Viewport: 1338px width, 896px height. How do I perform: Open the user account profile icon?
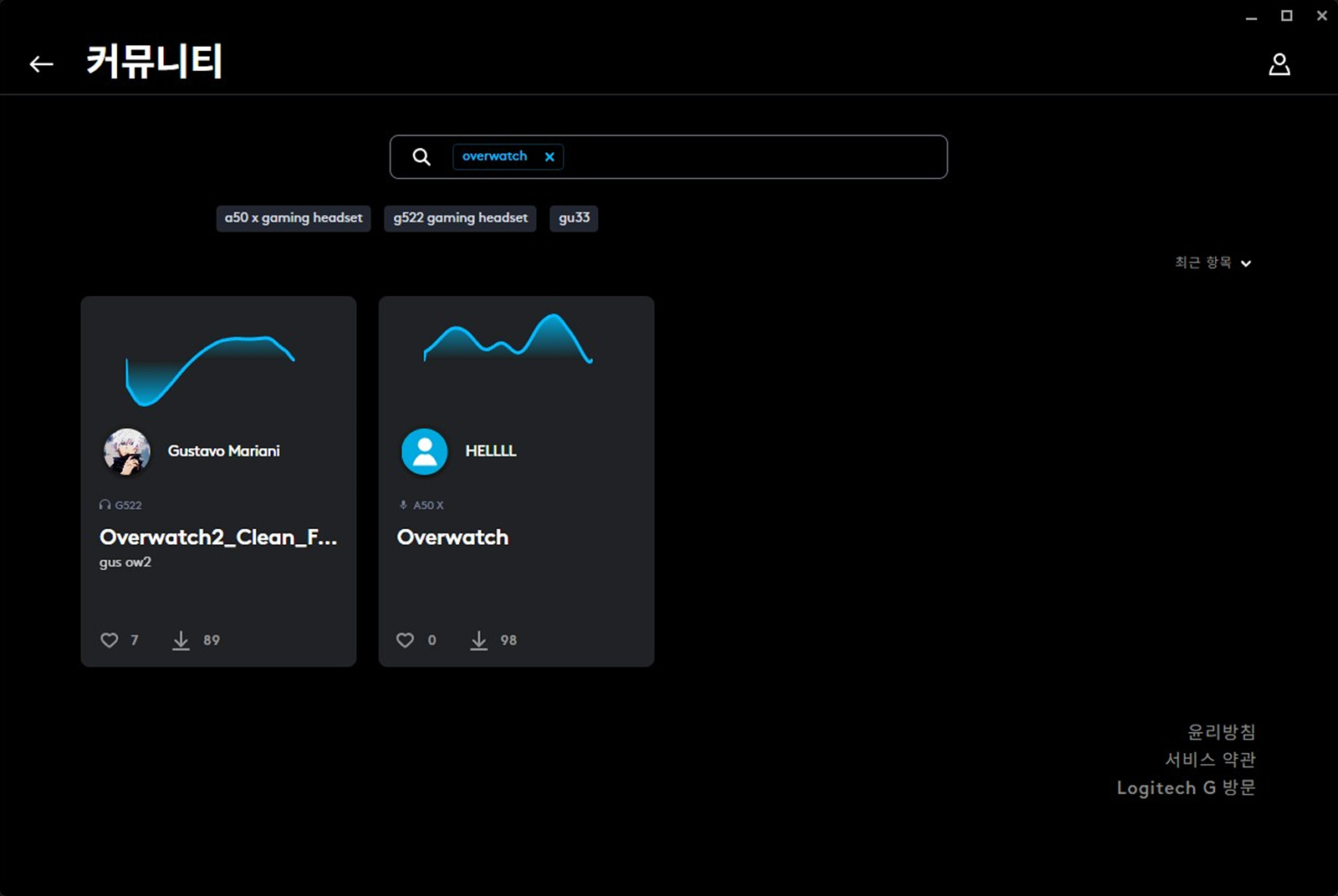pyautogui.click(x=1279, y=64)
